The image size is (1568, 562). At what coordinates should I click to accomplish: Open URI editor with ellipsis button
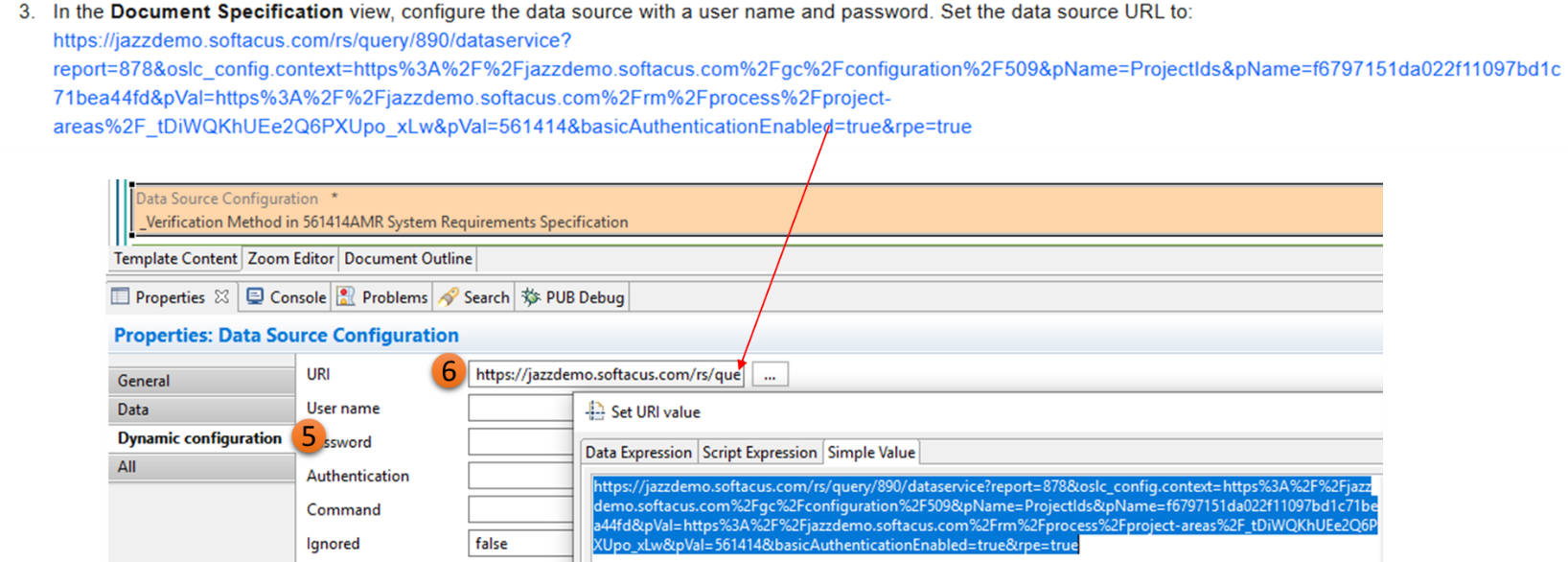[x=770, y=374]
